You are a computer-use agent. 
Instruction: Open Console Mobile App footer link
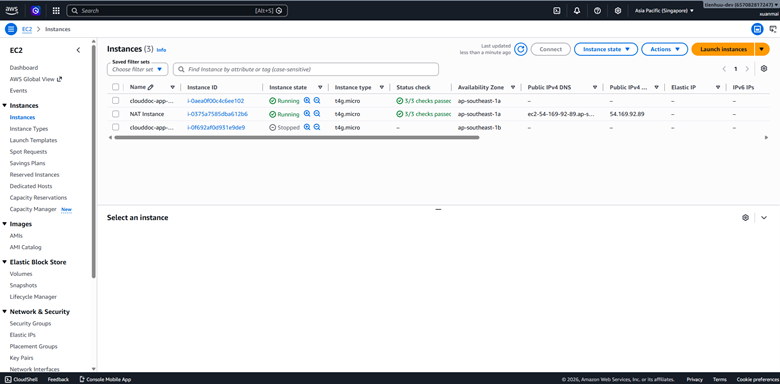click(x=105, y=379)
